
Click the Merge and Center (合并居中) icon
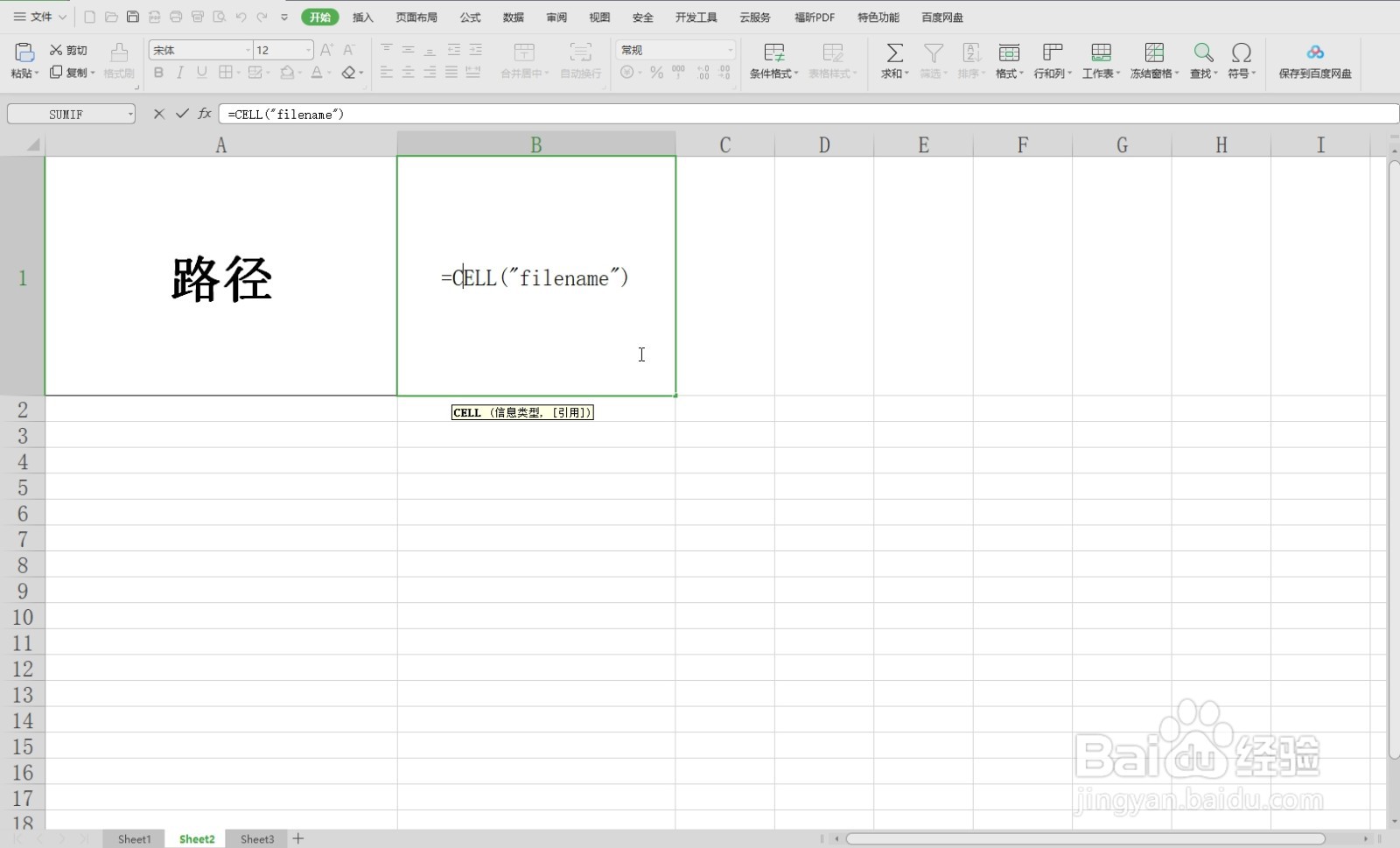pyautogui.click(x=524, y=53)
